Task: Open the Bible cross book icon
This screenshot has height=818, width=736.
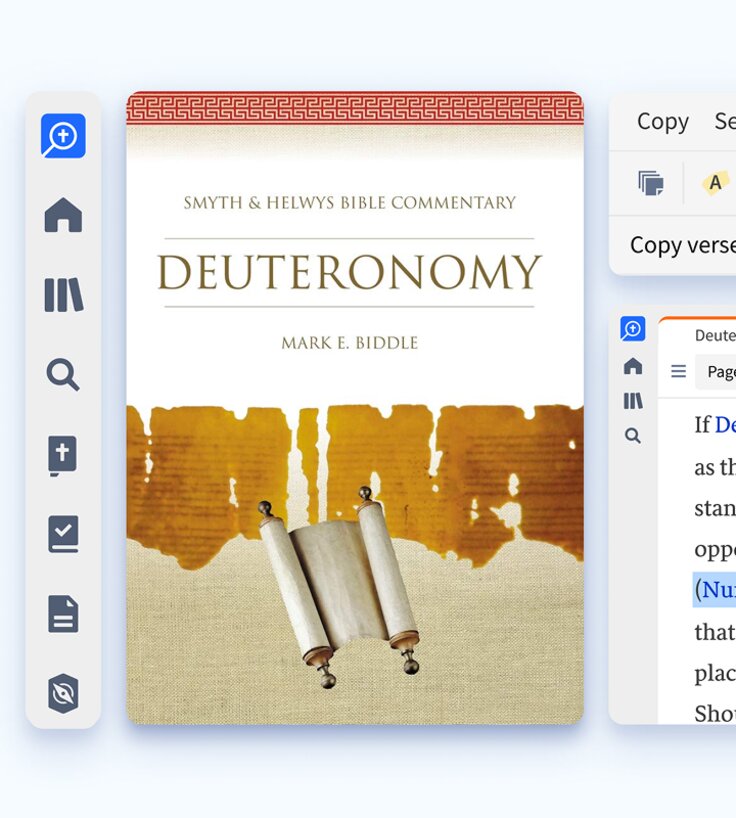Action: 63,455
